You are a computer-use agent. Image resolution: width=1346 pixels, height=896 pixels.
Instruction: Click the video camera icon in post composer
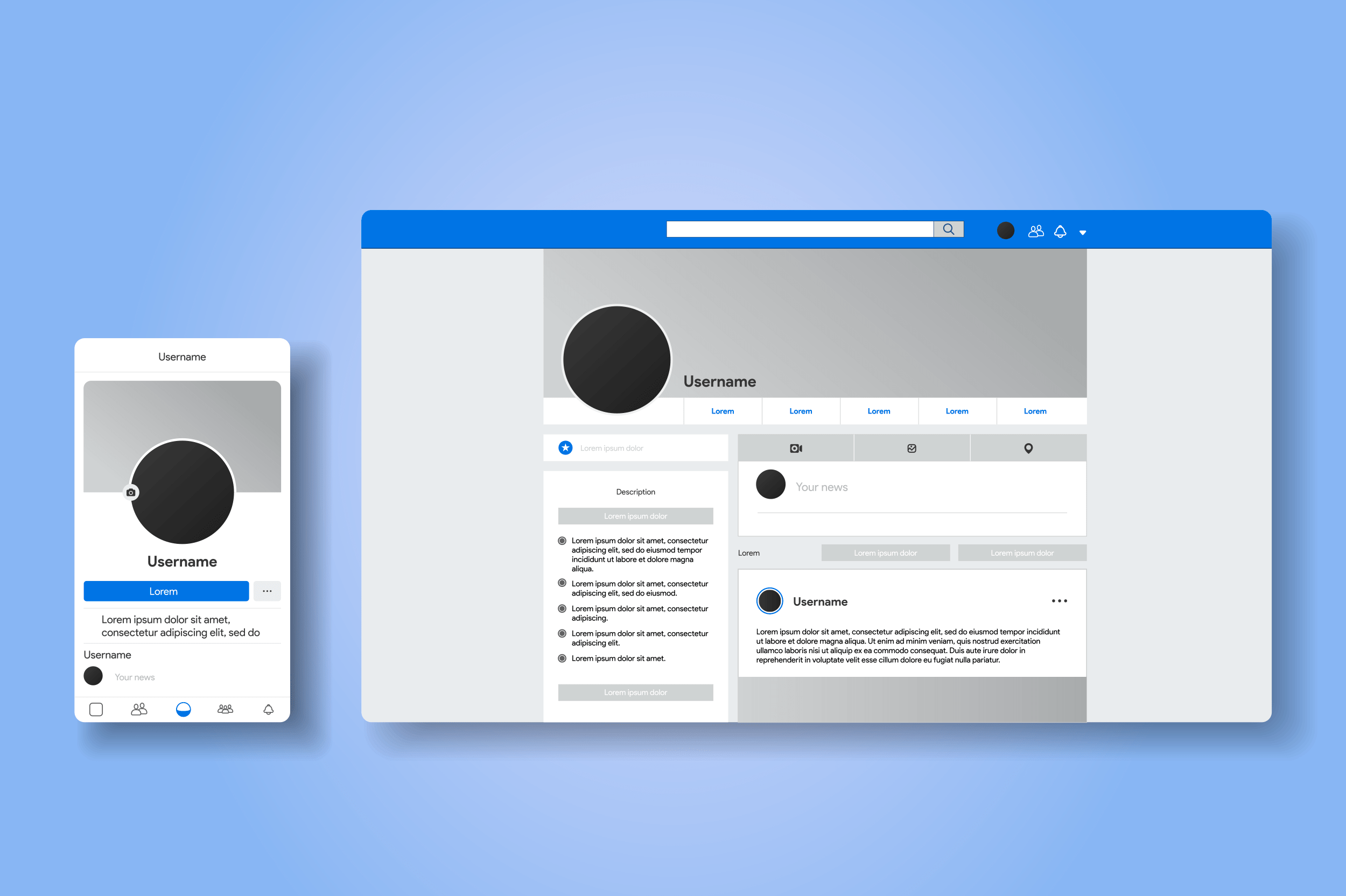797,449
